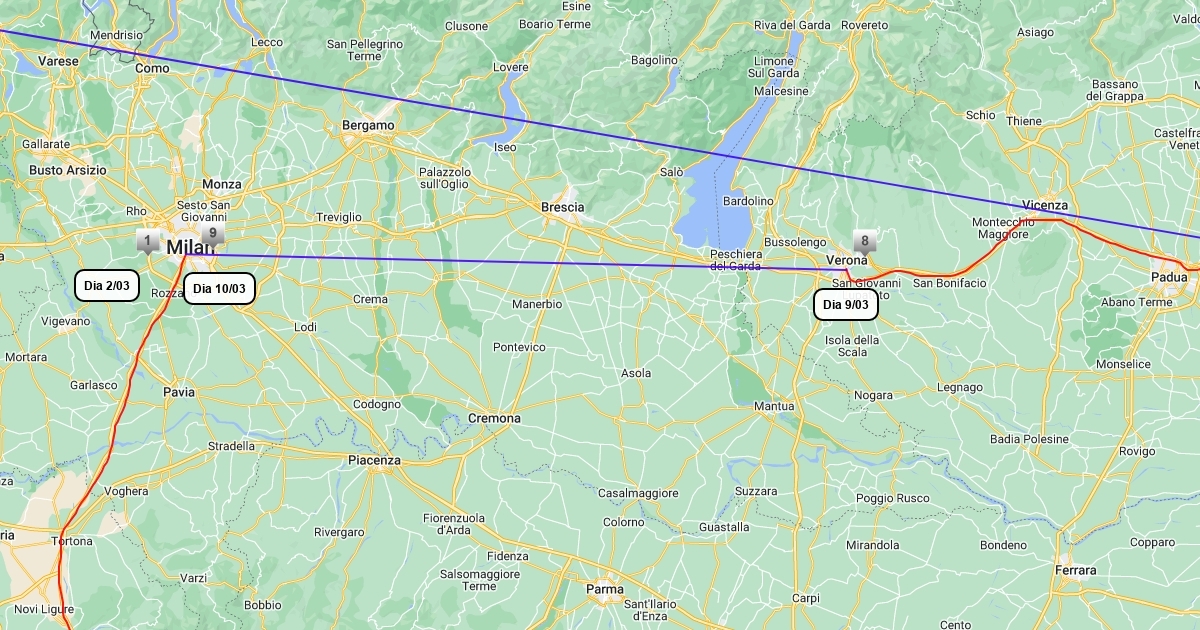Screen dimensions: 1200x630
Task: Click the Verona city label
Action: [x=846, y=260]
